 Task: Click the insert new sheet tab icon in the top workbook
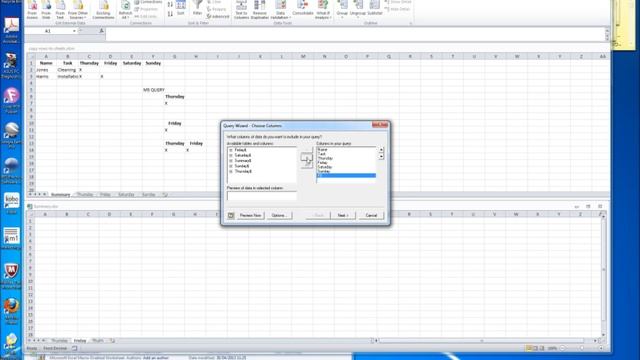pyautogui.click(x=165, y=195)
